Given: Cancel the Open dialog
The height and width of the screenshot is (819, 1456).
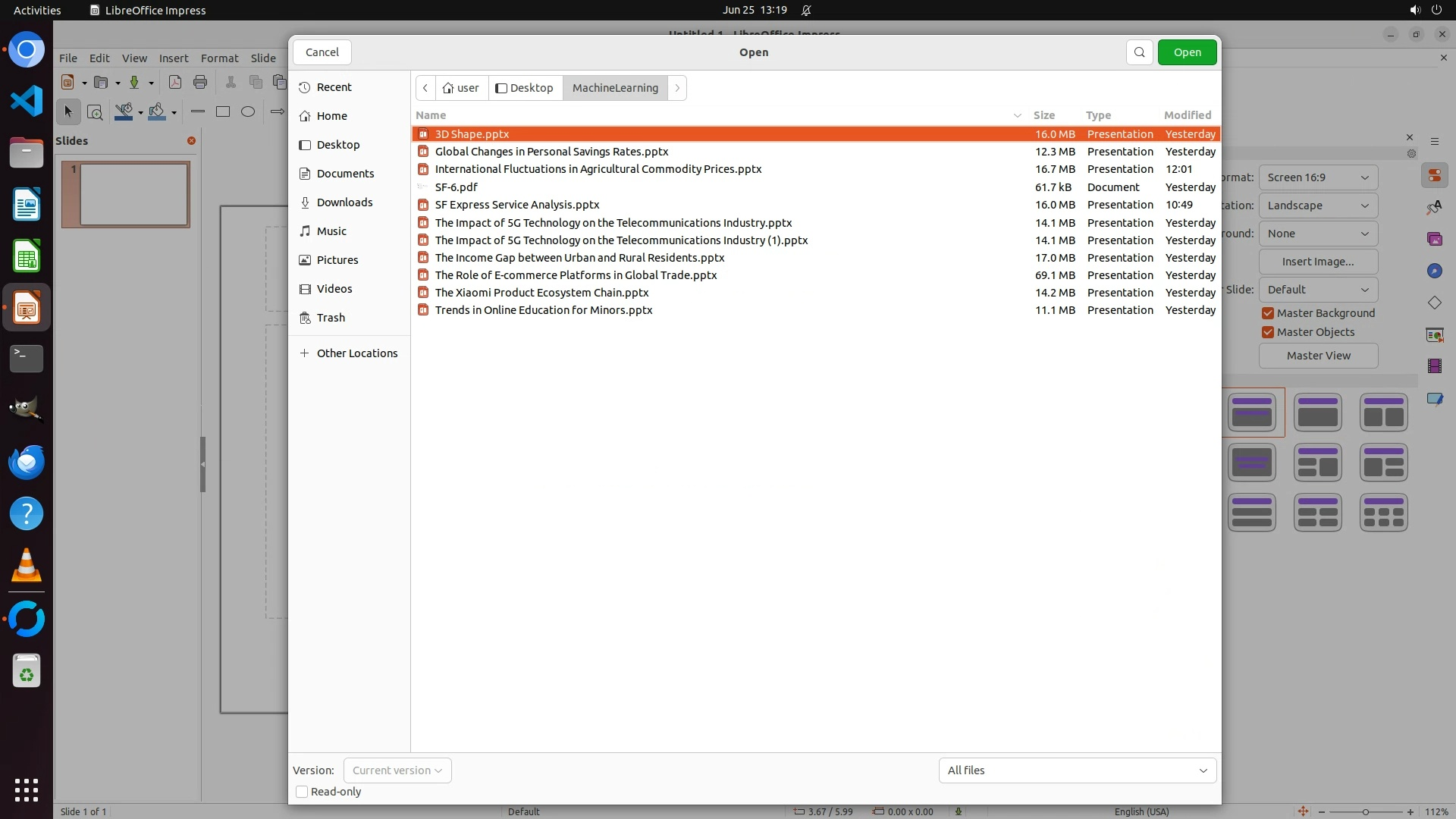Looking at the screenshot, I should 322,52.
